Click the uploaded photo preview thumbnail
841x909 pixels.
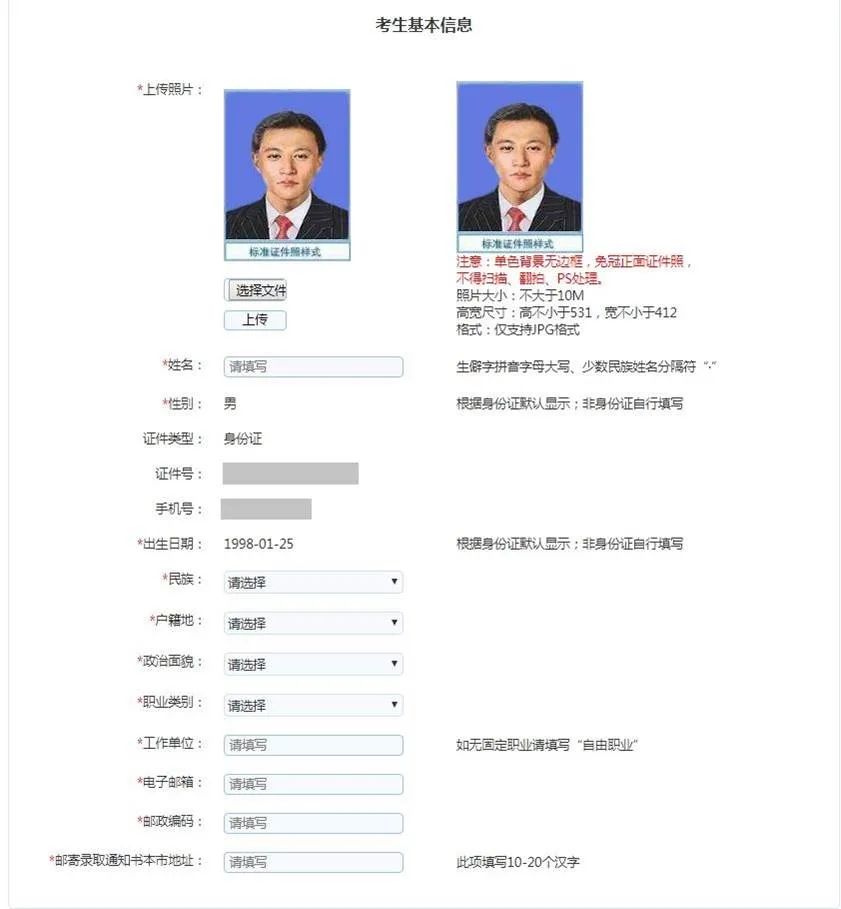[x=287, y=174]
